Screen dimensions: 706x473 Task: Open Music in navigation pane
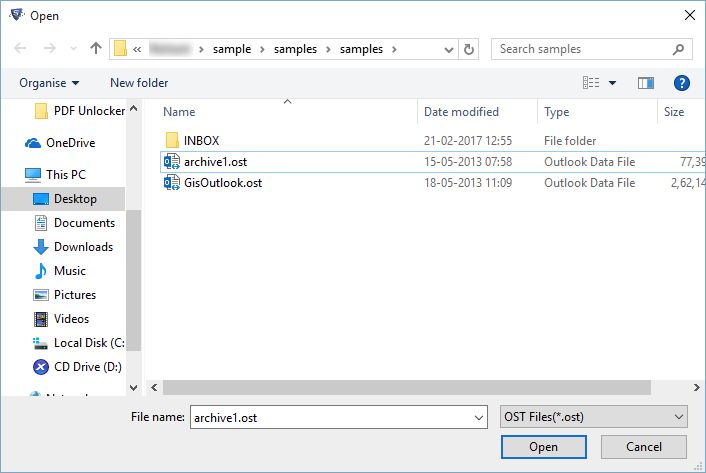60,270
